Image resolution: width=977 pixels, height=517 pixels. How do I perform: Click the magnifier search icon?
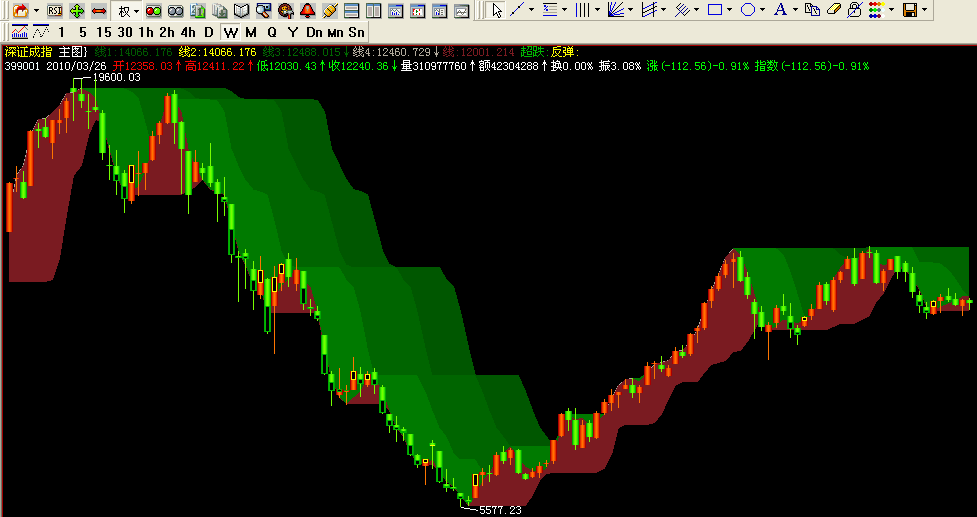[263, 10]
